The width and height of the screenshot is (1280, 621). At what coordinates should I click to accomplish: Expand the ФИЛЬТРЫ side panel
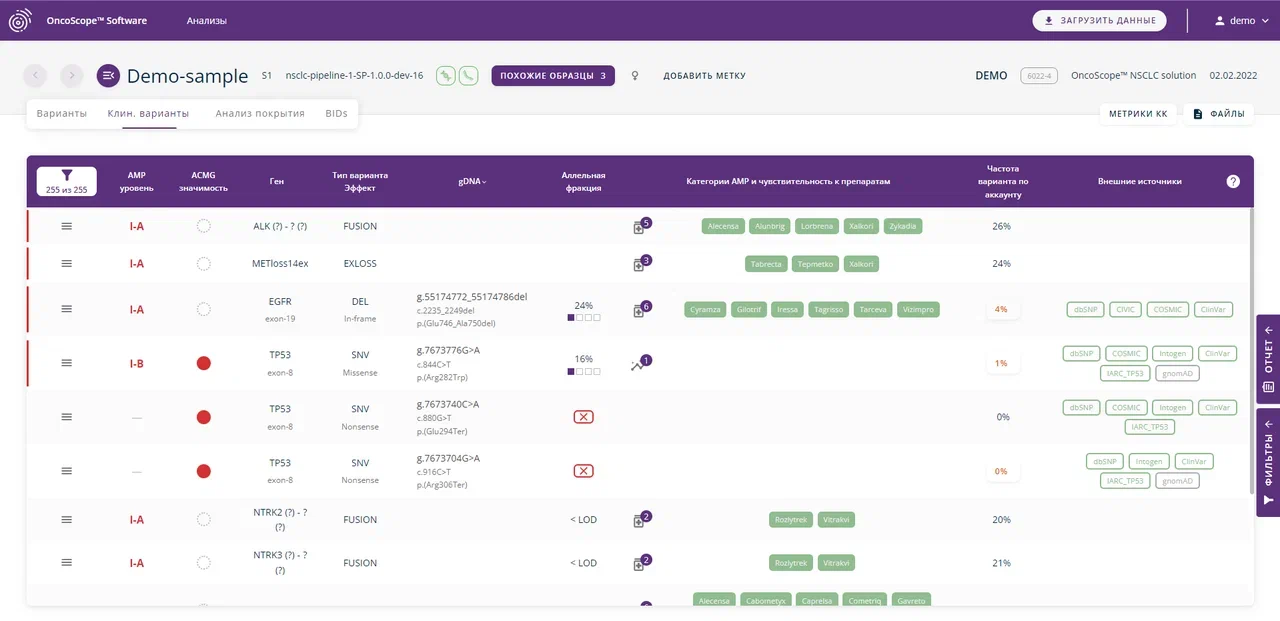[1268, 462]
